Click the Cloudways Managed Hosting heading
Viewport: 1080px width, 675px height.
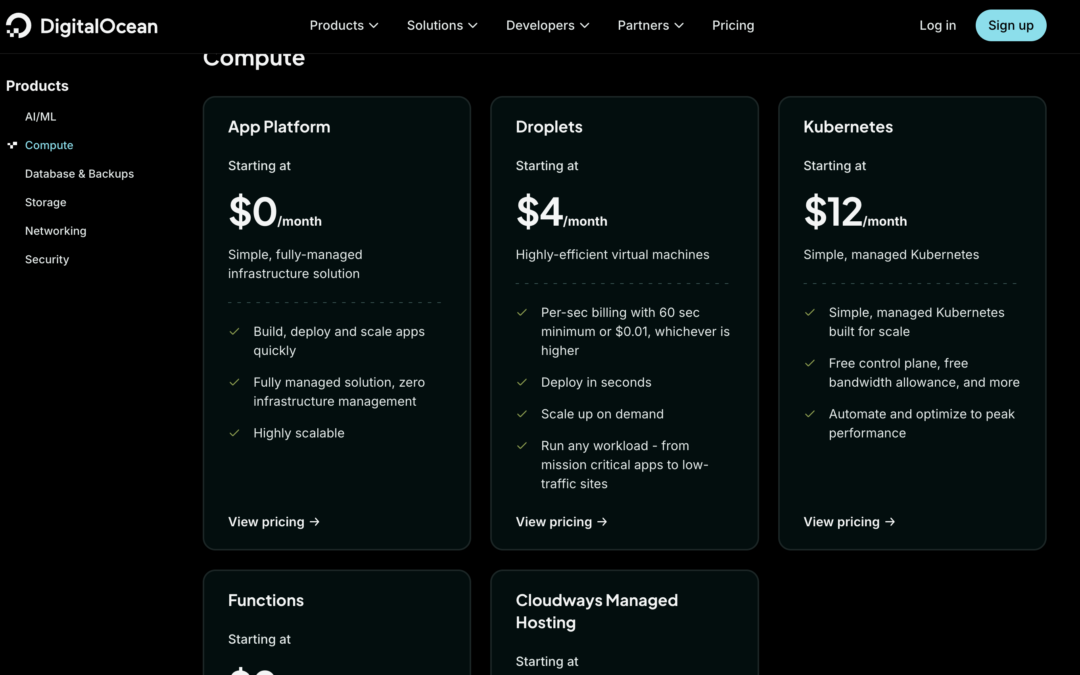(596, 611)
